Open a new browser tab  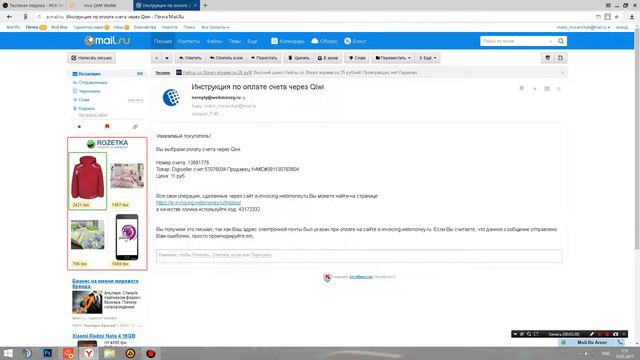(x=205, y=5)
